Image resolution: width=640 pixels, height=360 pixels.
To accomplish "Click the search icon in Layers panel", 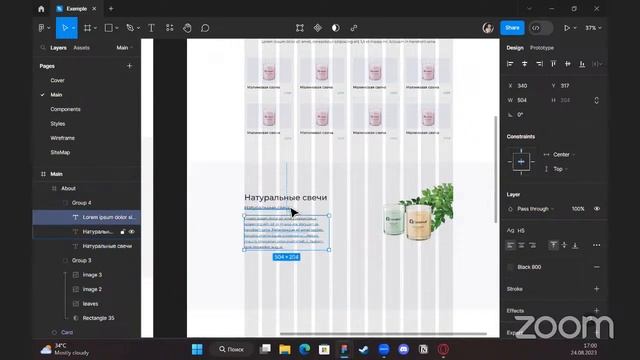I will click(x=43, y=48).
